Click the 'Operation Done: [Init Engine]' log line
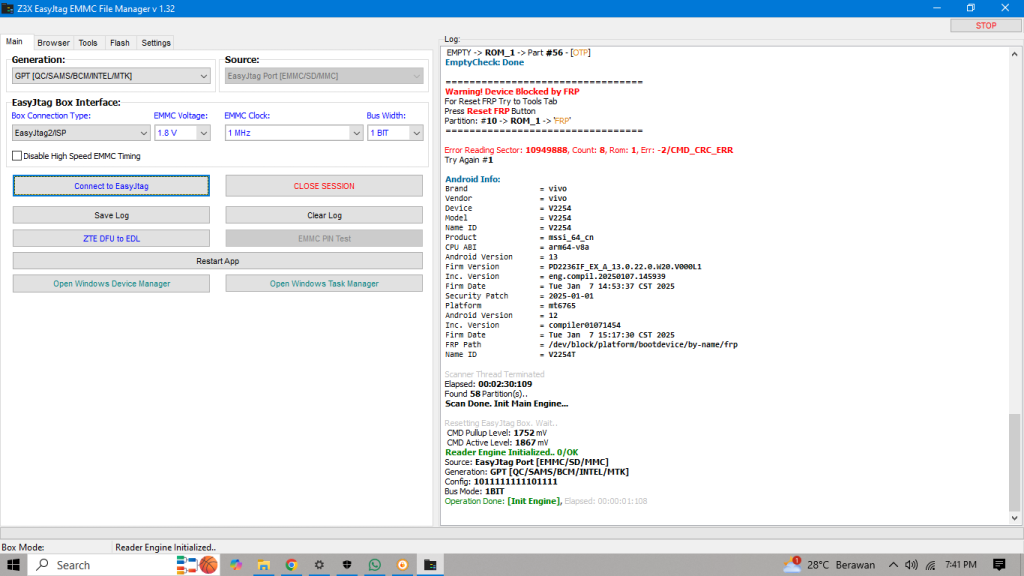The width and height of the screenshot is (1024, 576). click(x=502, y=501)
